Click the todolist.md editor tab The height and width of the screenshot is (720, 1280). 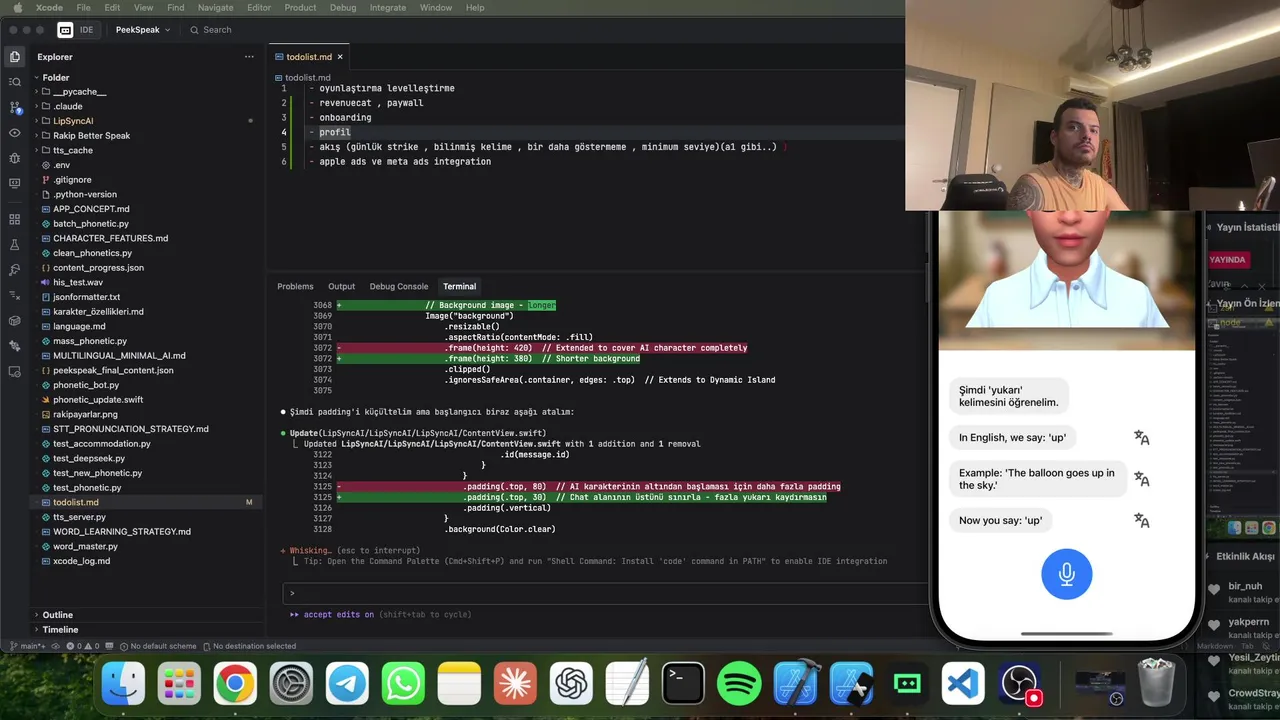309,57
